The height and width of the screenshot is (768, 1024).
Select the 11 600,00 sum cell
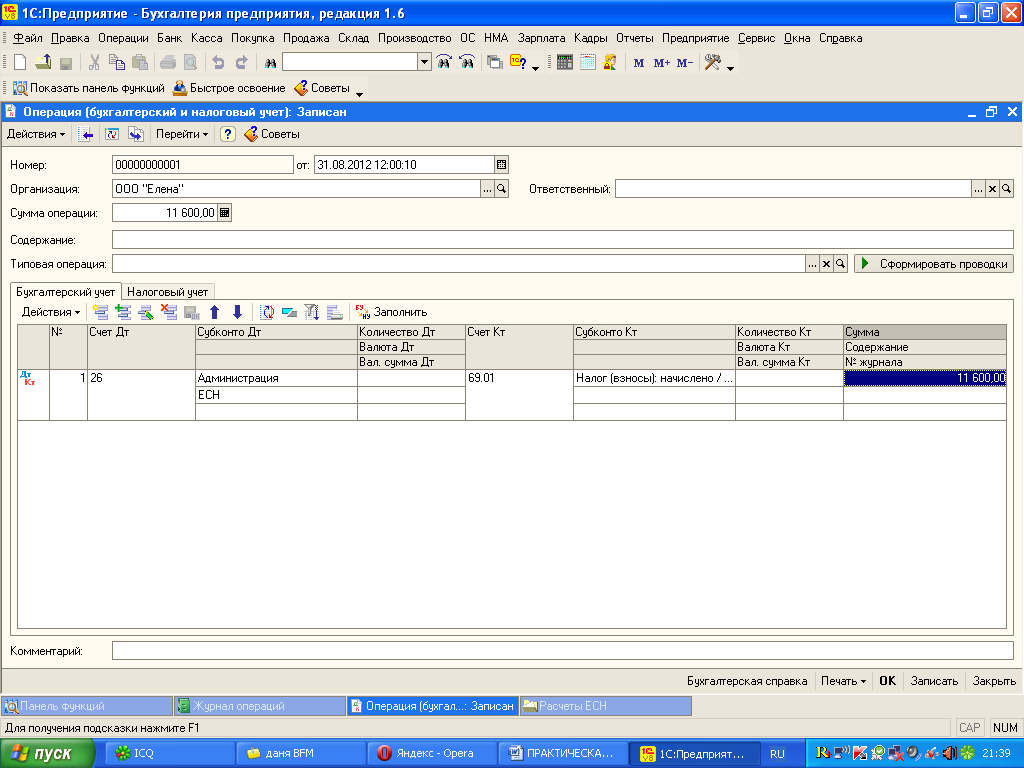(925, 378)
